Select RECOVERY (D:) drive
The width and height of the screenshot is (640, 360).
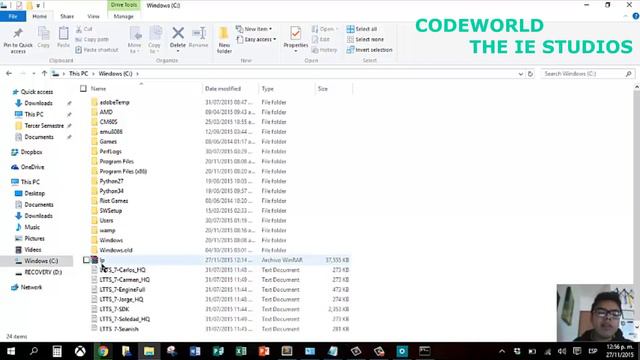39,272
